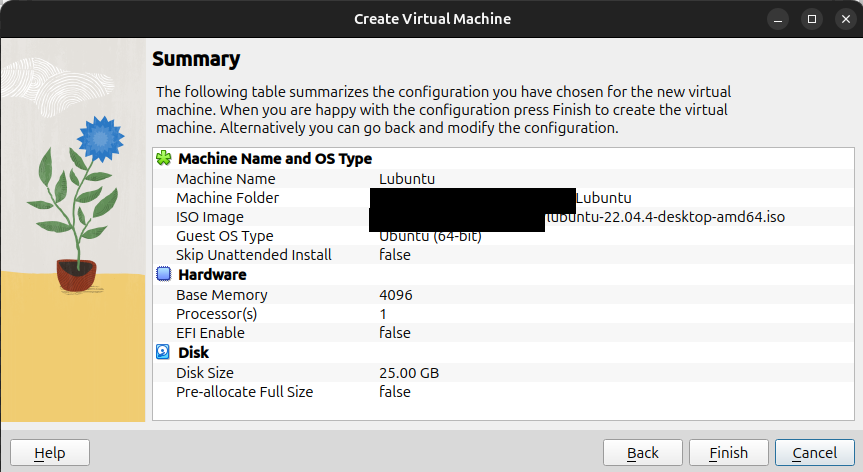Go Back to the previous step
The image size is (863, 472).
pos(642,453)
